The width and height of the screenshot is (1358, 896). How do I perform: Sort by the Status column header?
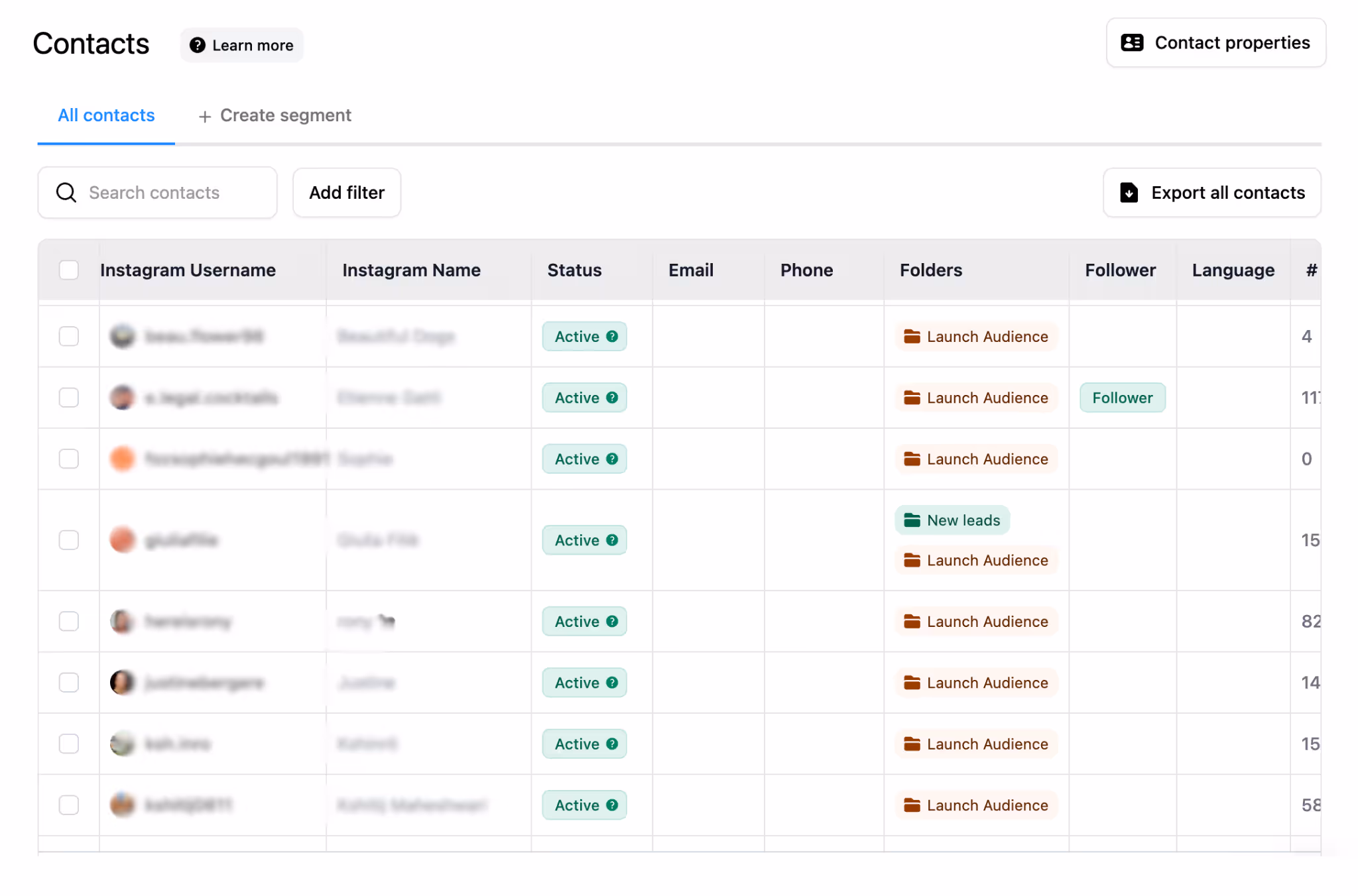click(x=574, y=270)
